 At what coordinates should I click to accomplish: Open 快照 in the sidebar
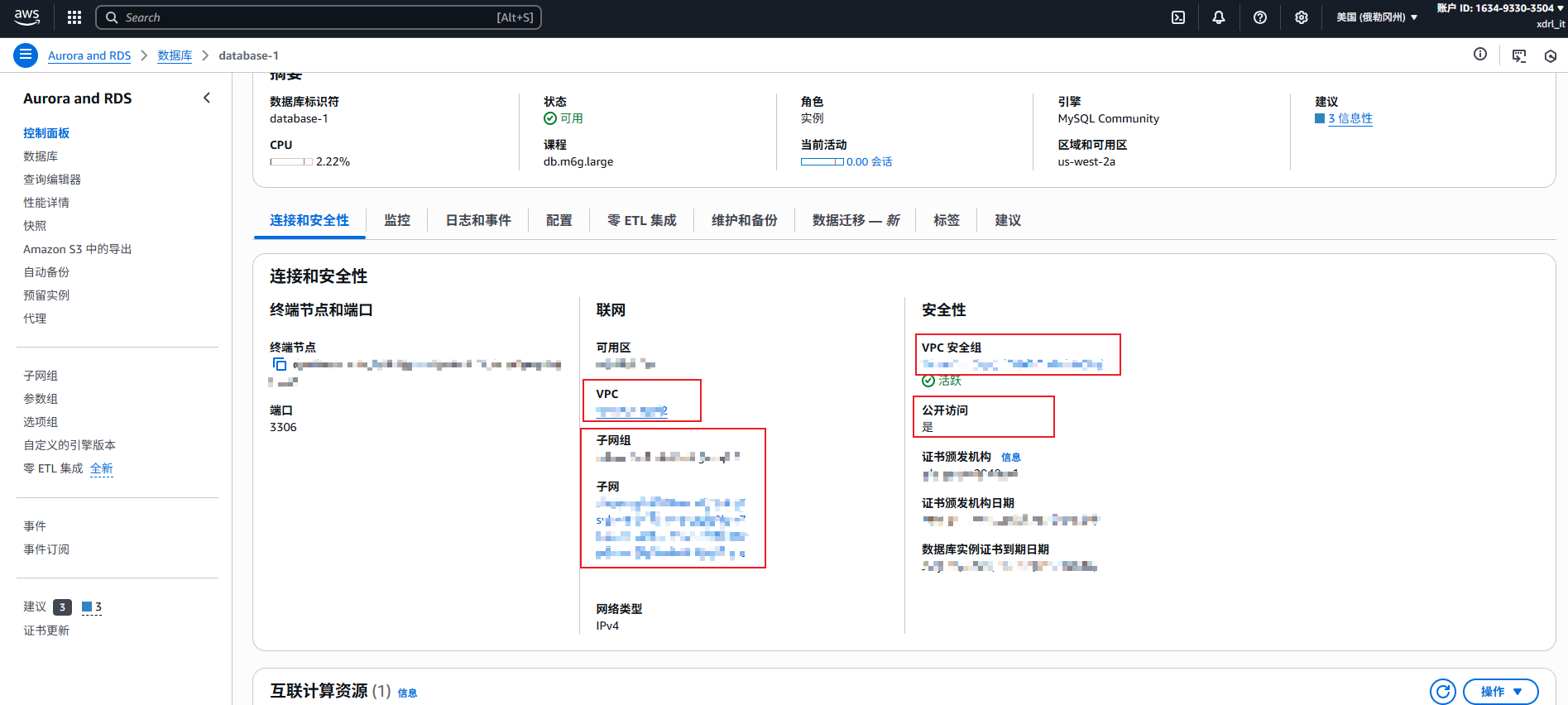coord(35,226)
